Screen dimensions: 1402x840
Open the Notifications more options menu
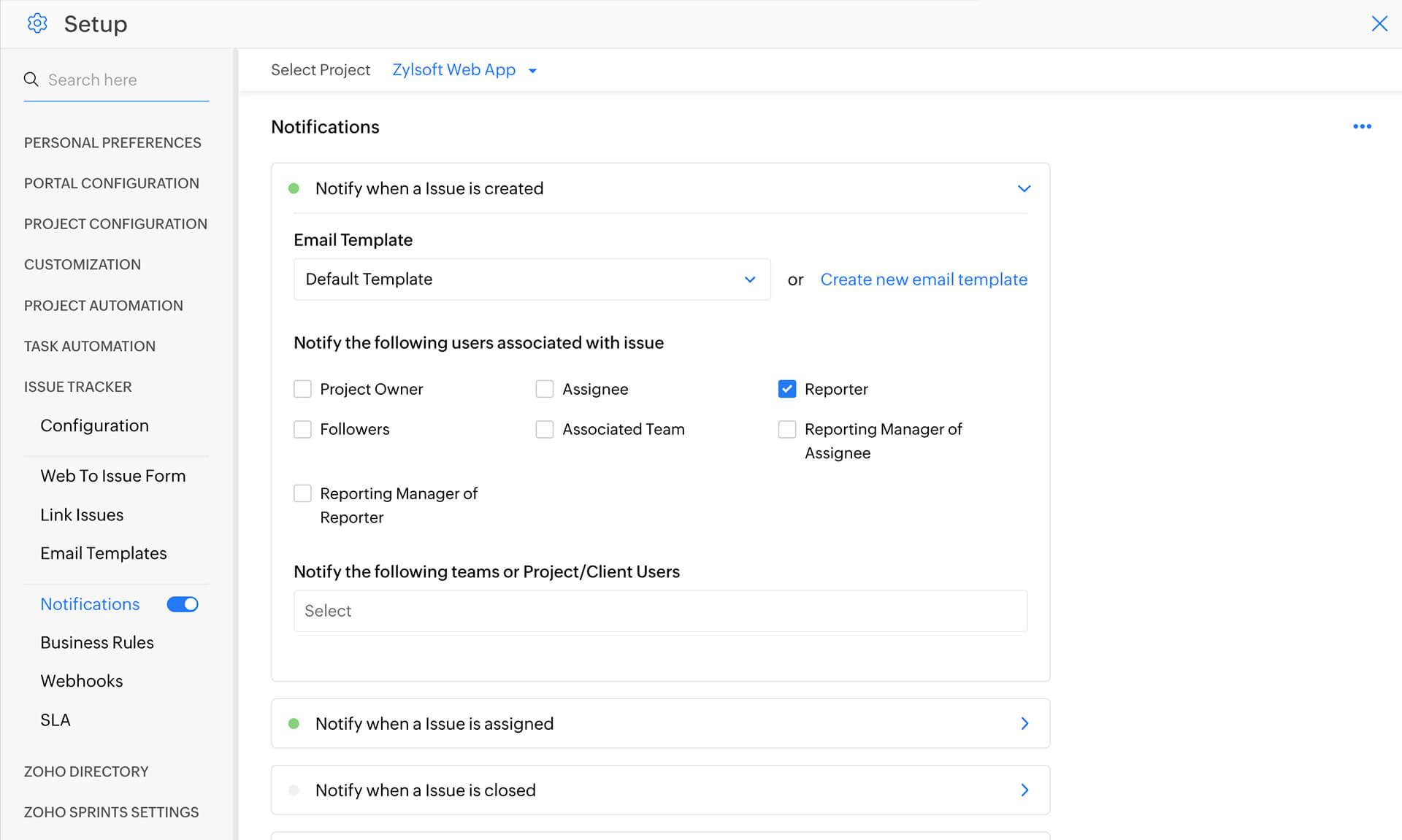coord(1362,126)
